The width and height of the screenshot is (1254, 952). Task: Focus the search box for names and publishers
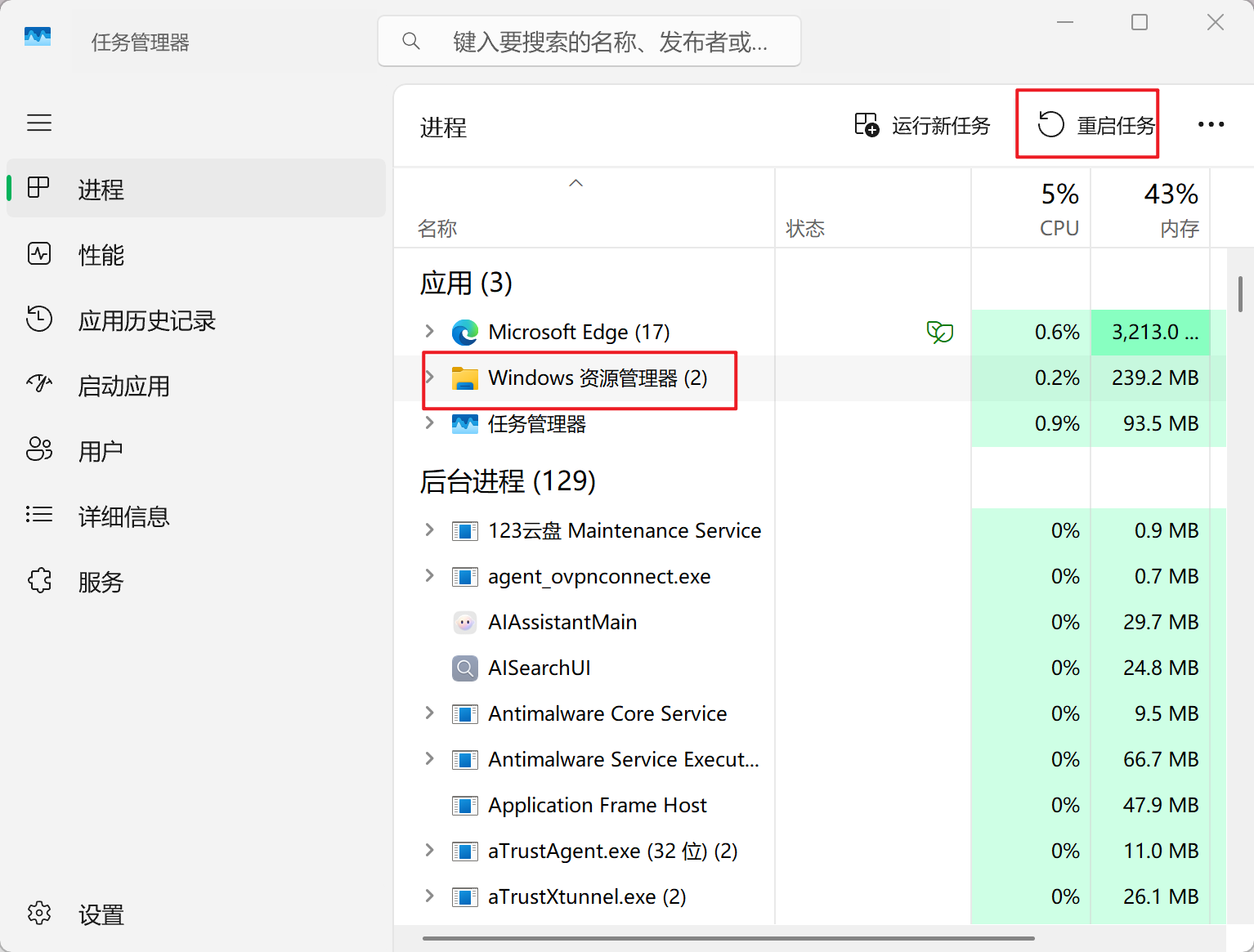[589, 41]
